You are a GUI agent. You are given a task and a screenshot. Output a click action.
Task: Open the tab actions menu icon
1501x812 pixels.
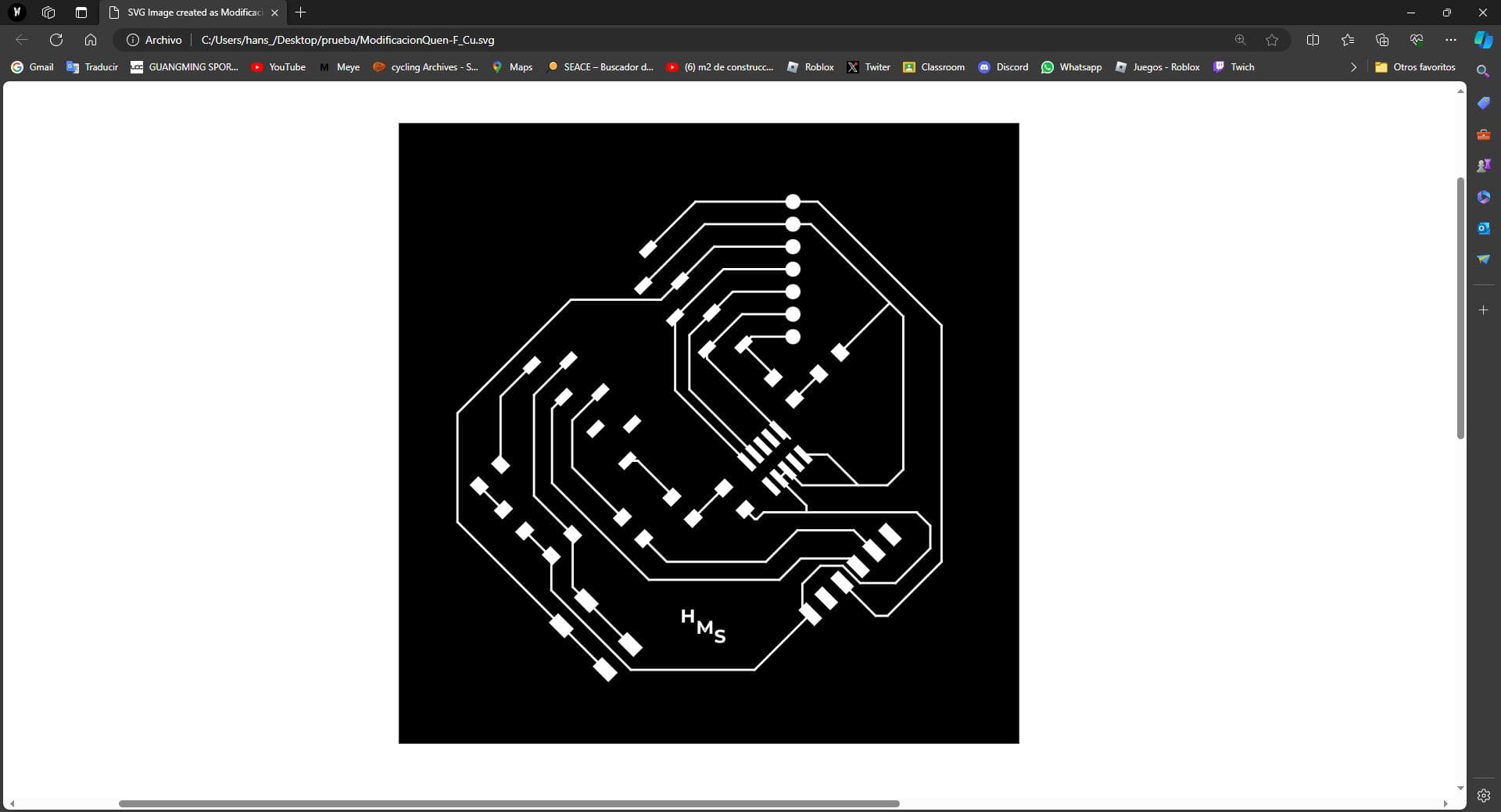[x=81, y=13]
